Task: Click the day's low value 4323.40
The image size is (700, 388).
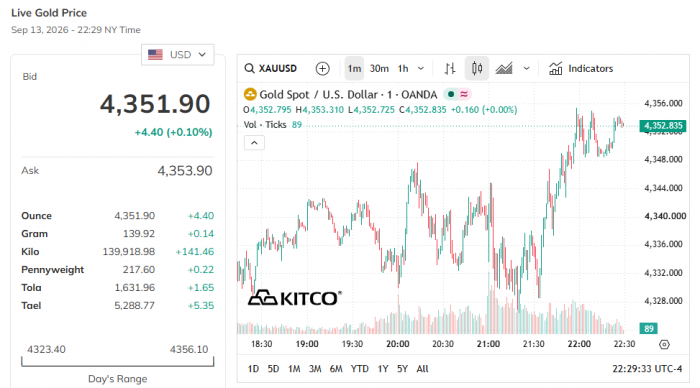Action: (x=46, y=349)
